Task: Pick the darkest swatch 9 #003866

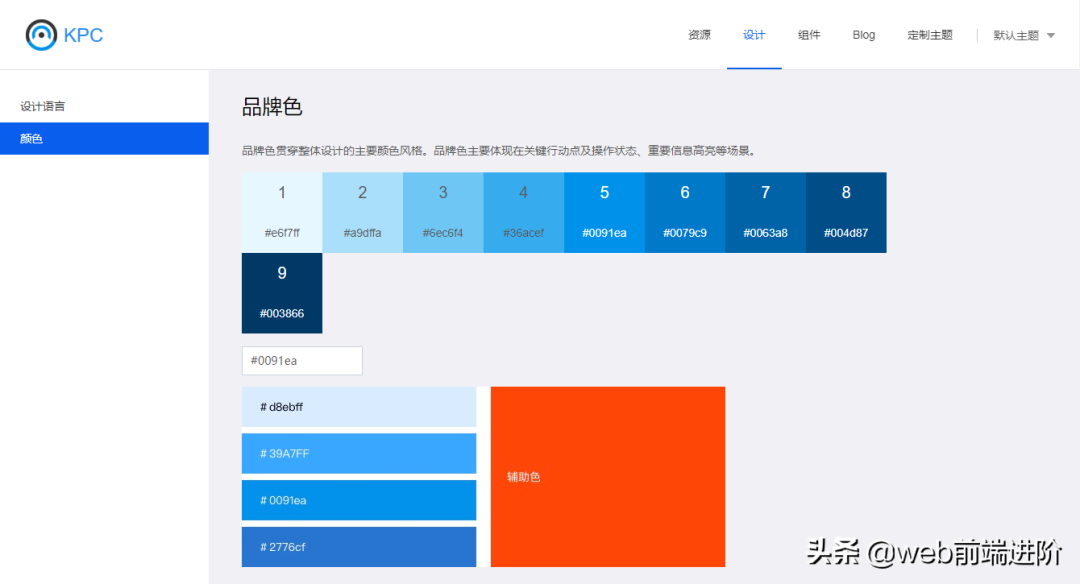Action: point(282,293)
